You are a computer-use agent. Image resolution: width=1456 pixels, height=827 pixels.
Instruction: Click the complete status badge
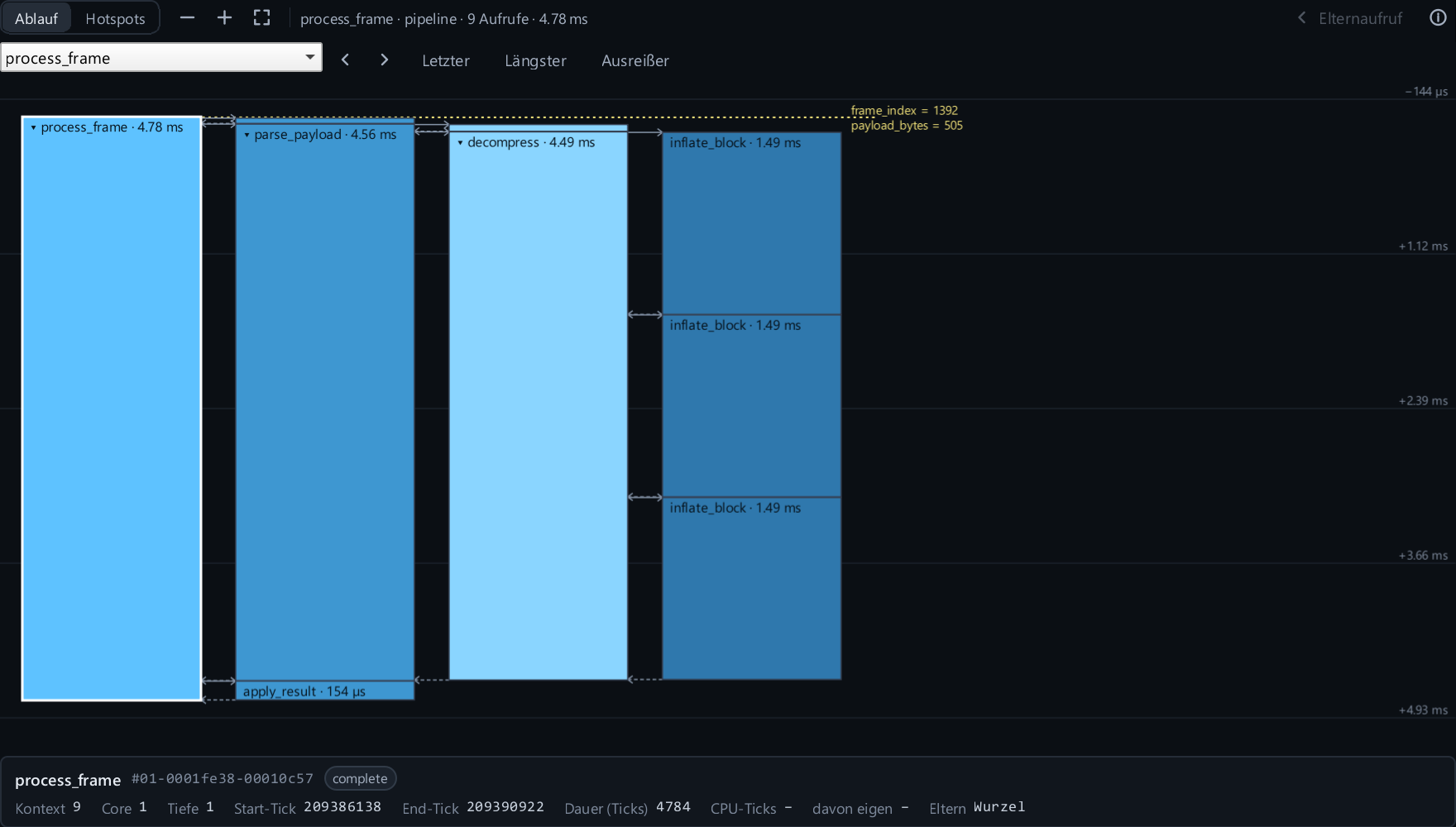361,778
